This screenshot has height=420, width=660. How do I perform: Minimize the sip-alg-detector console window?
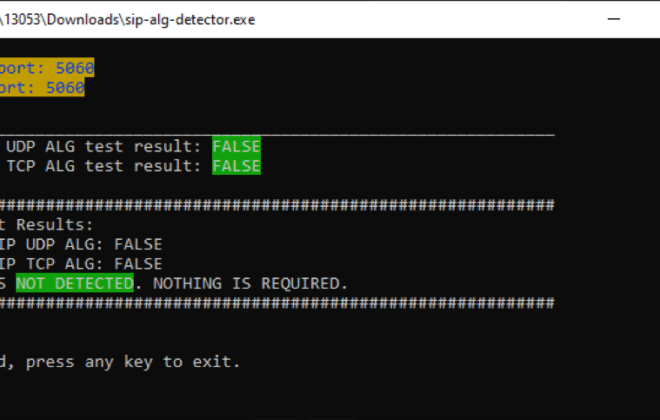614,19
